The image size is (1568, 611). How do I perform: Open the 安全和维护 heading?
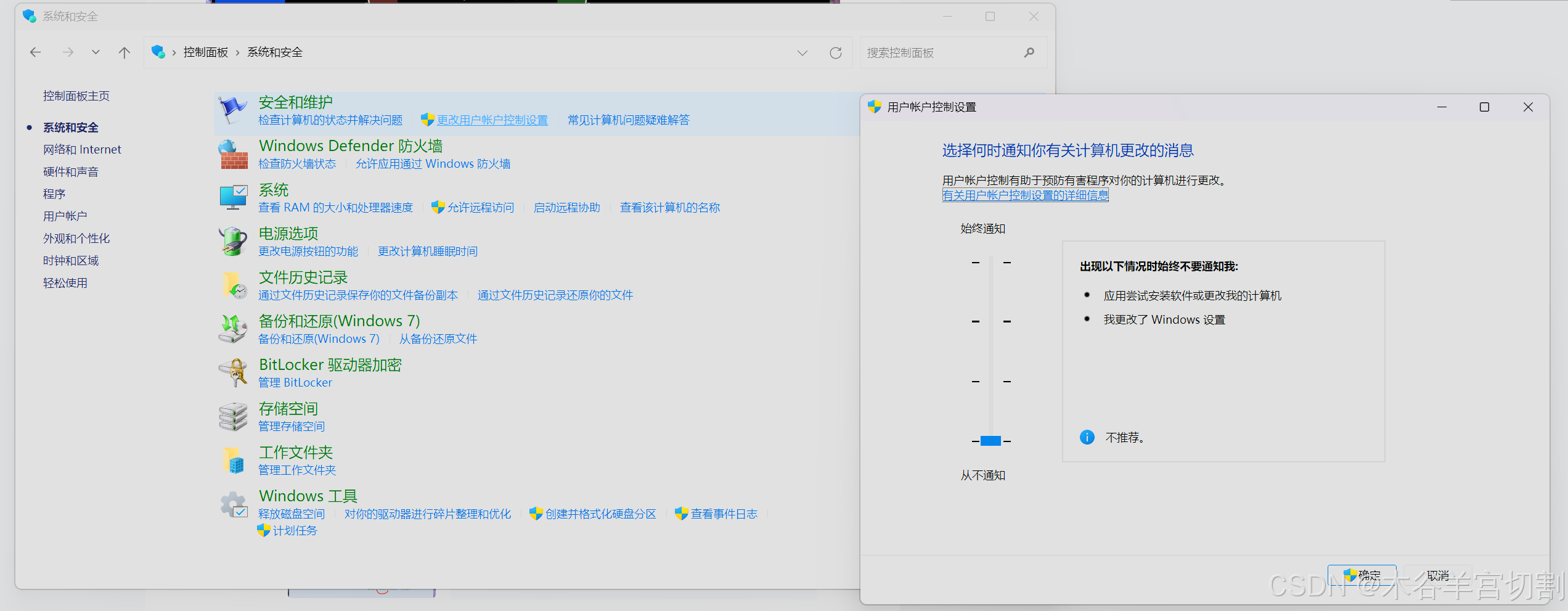pyautogui.click(x=296, y=102)
